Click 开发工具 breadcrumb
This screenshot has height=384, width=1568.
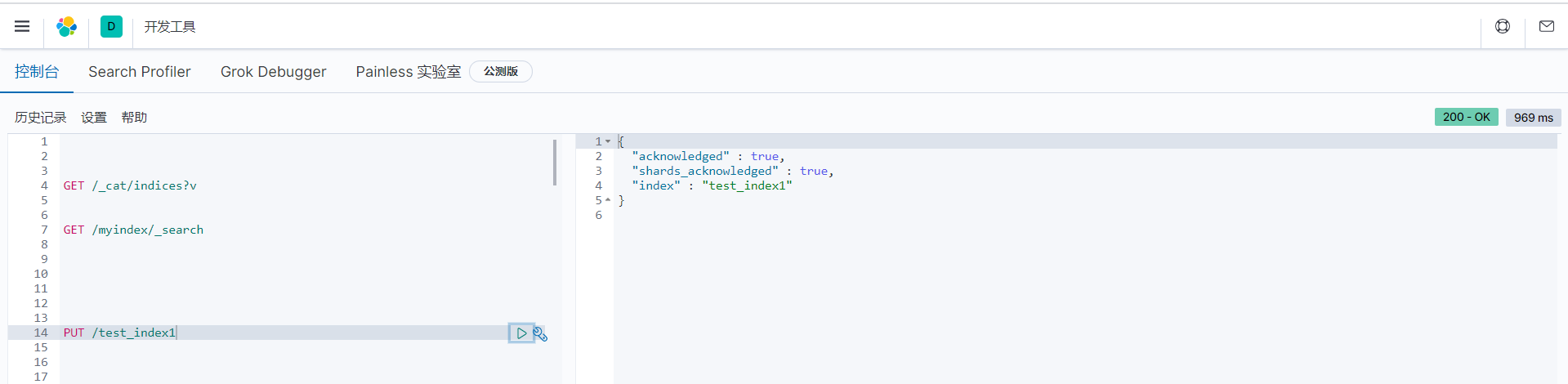[170, 27]
